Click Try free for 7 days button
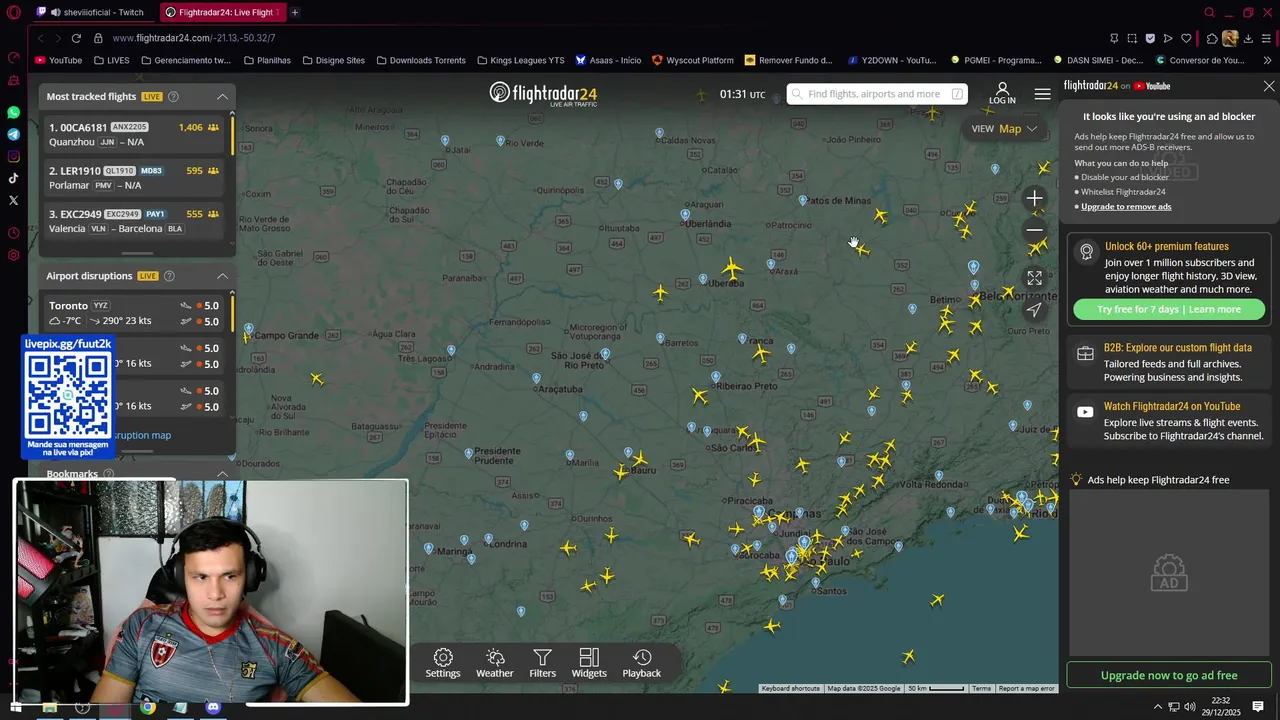 pos(1168,309)
